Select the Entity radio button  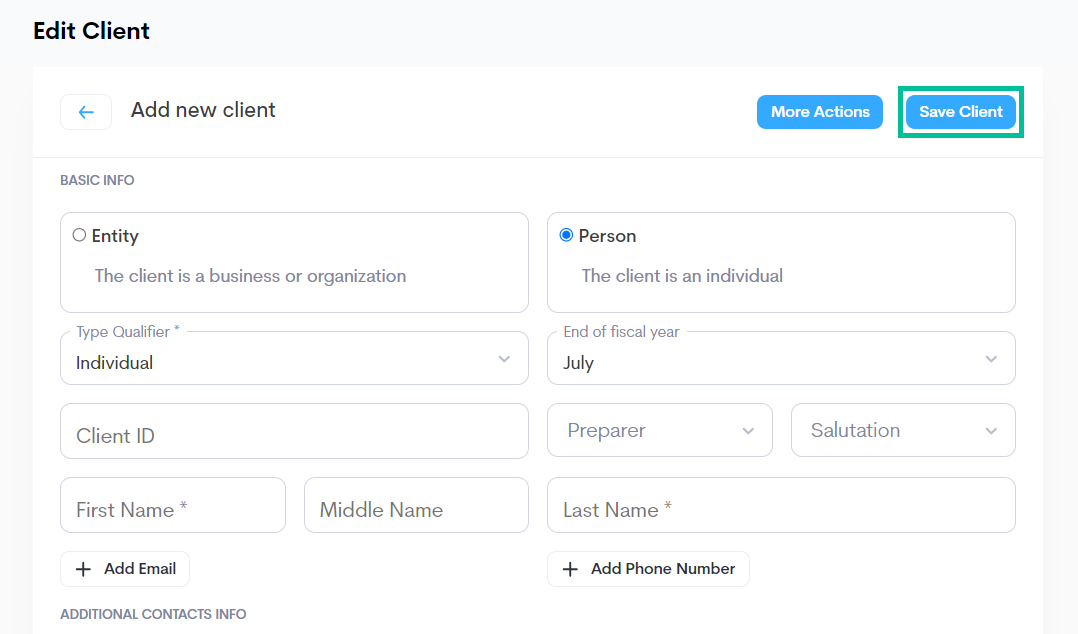tap(79, 235)
